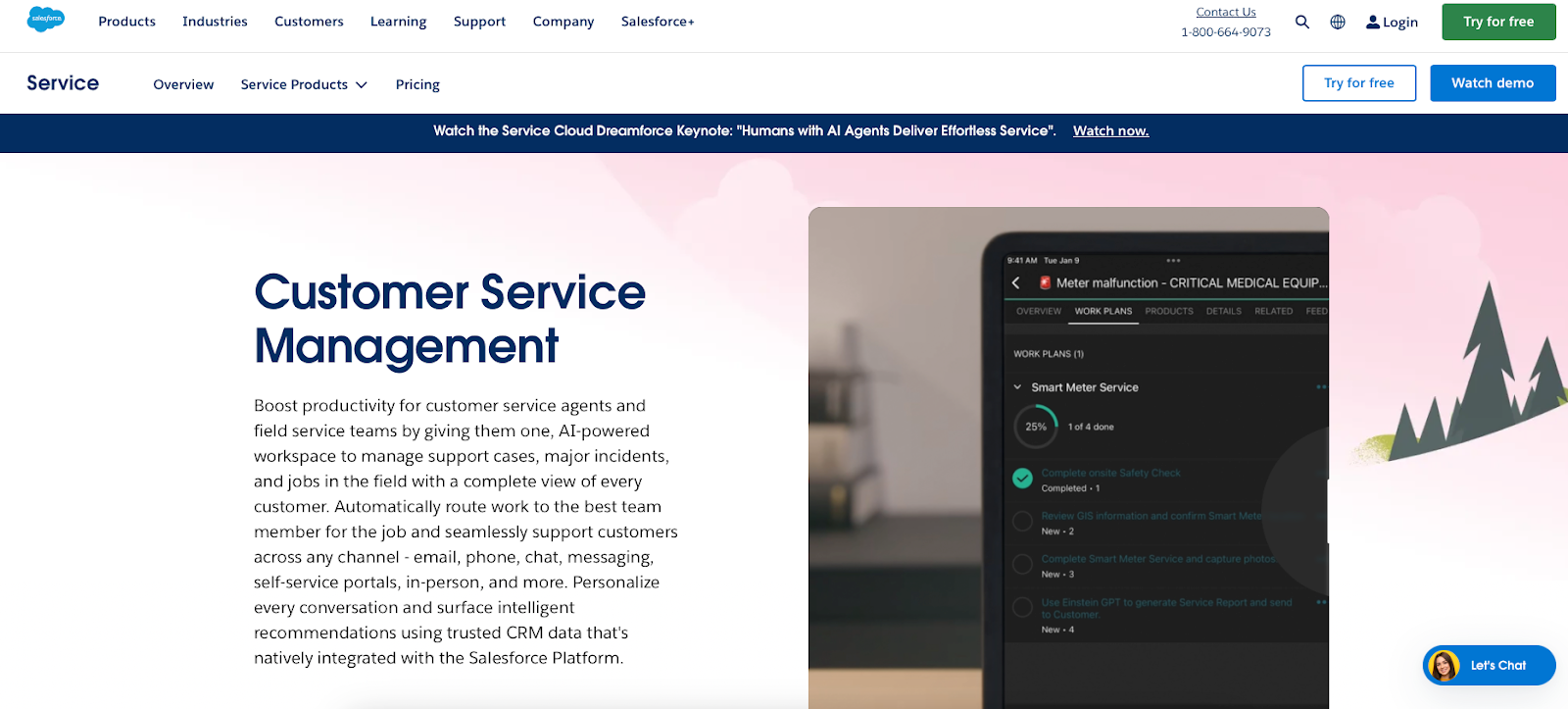Open Use Einstein GPT step link
Screen dimensions: 1568x709
(1166, 608)
